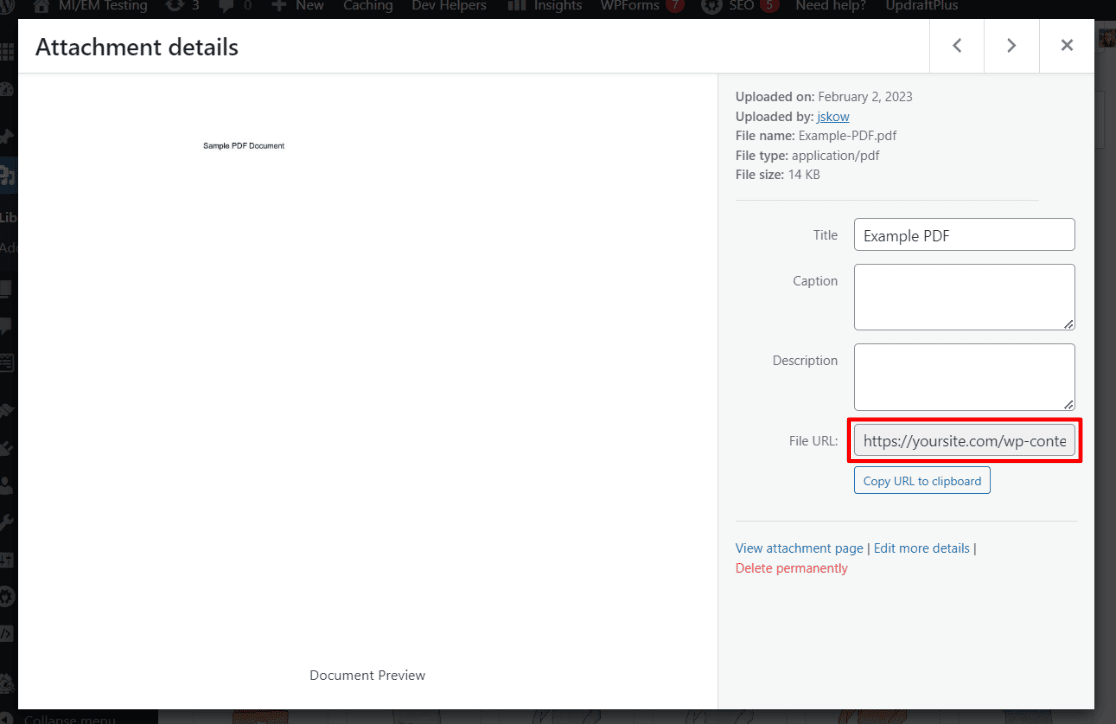Select the File URL field
Screen dimensions: 1116x724
963,440
